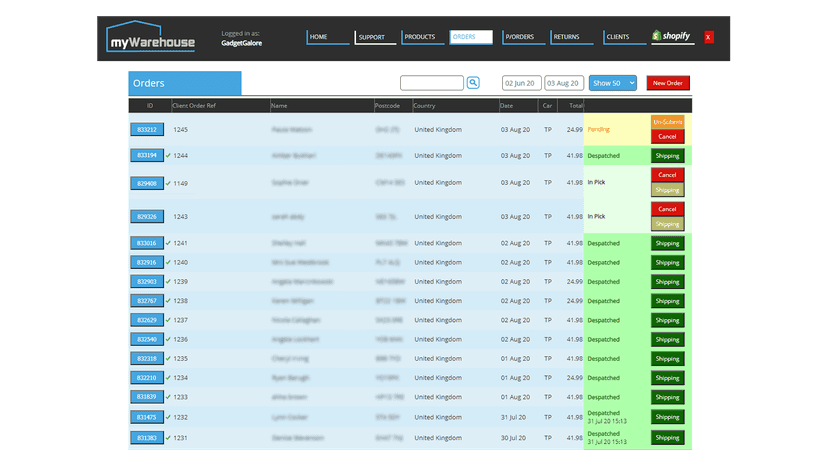
Task: Open order ID 833194
Action: click(x=147, y=155)
